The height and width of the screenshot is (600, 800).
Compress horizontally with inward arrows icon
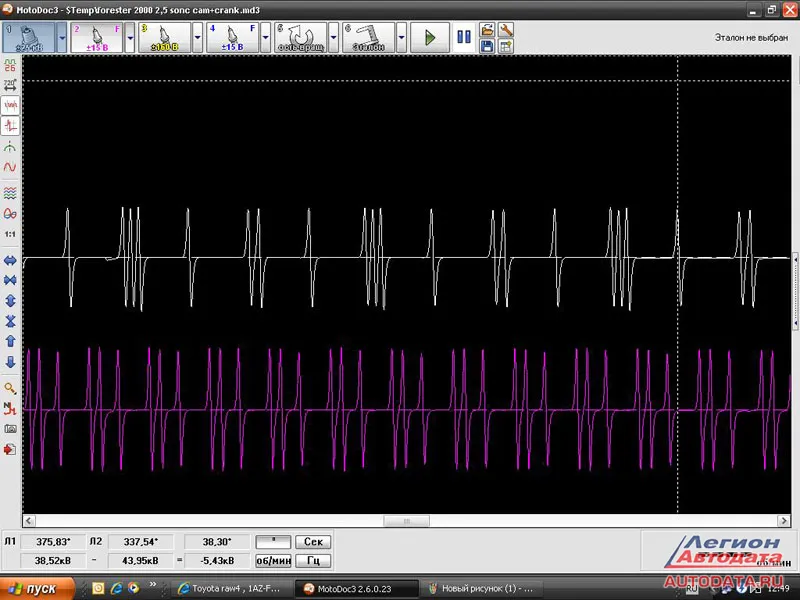pos(10,280)
